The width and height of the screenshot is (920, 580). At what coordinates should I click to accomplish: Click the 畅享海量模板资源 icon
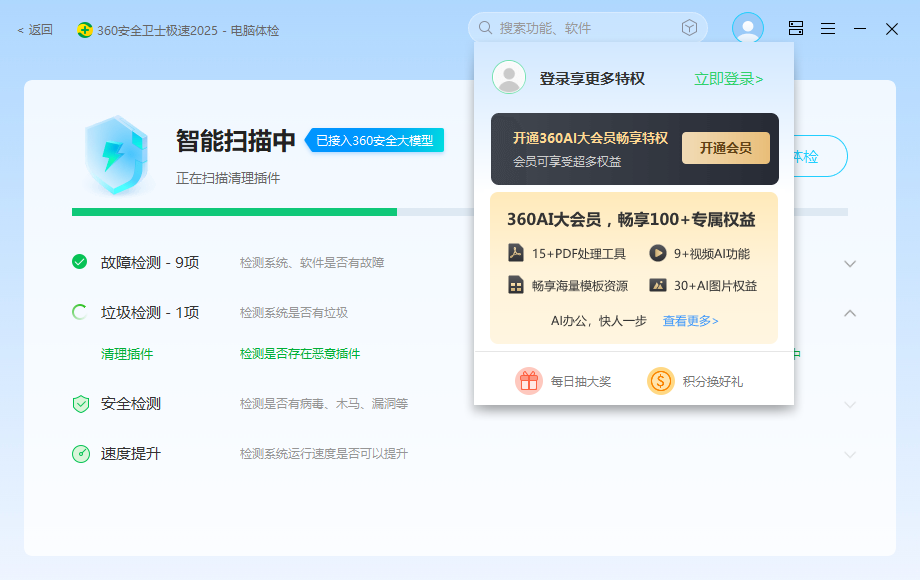coord(517,285)
